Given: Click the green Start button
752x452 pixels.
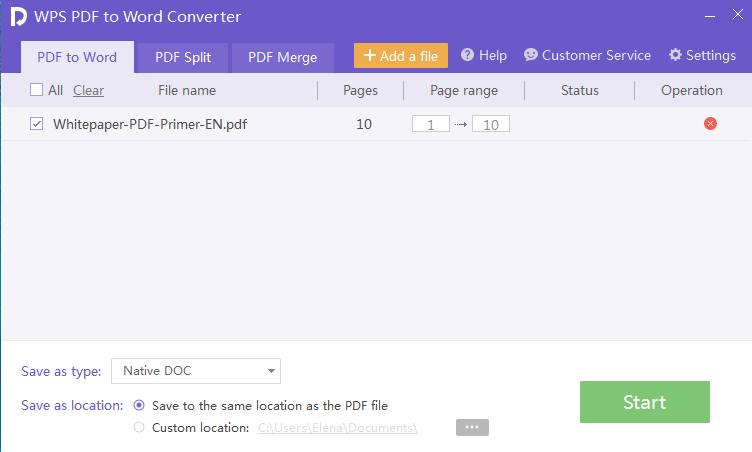Looking at the screenshot, I should coord(645,402).
